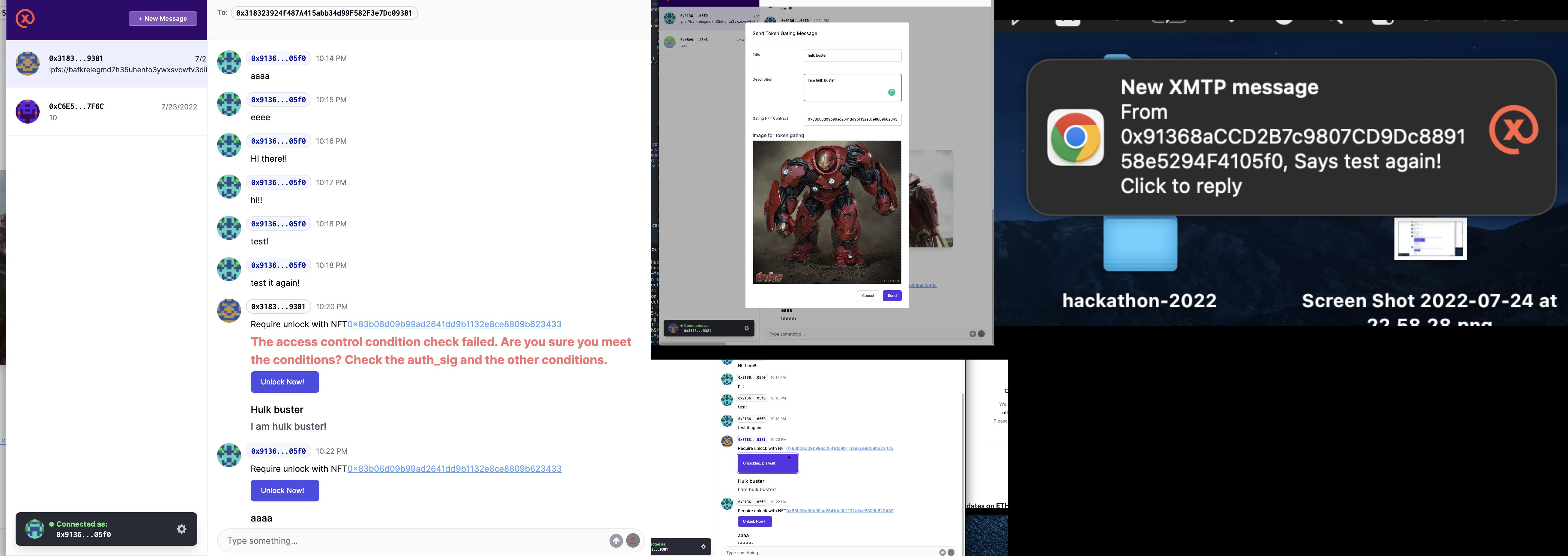Click NFT contract link above the Unlocking, pls wait button
This screenshot has height=556, width=1568.
coord(840,449)
